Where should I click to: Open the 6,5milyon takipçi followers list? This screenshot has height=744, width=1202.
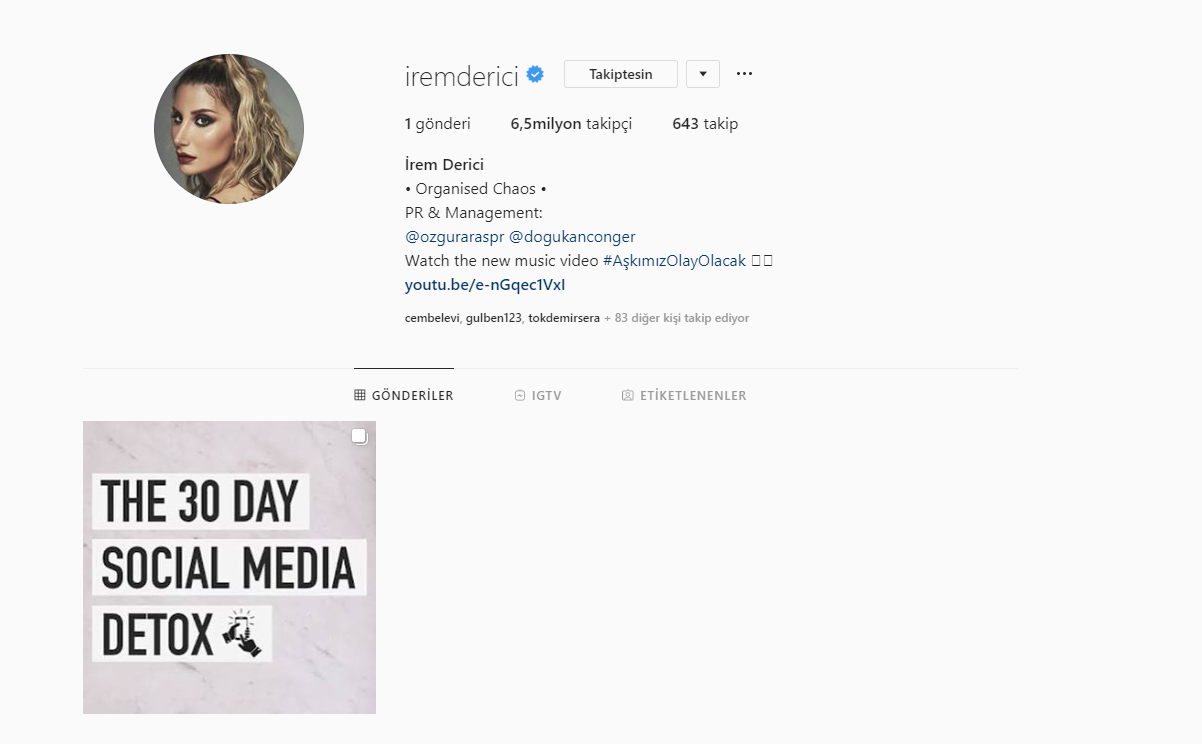(571, 124)
